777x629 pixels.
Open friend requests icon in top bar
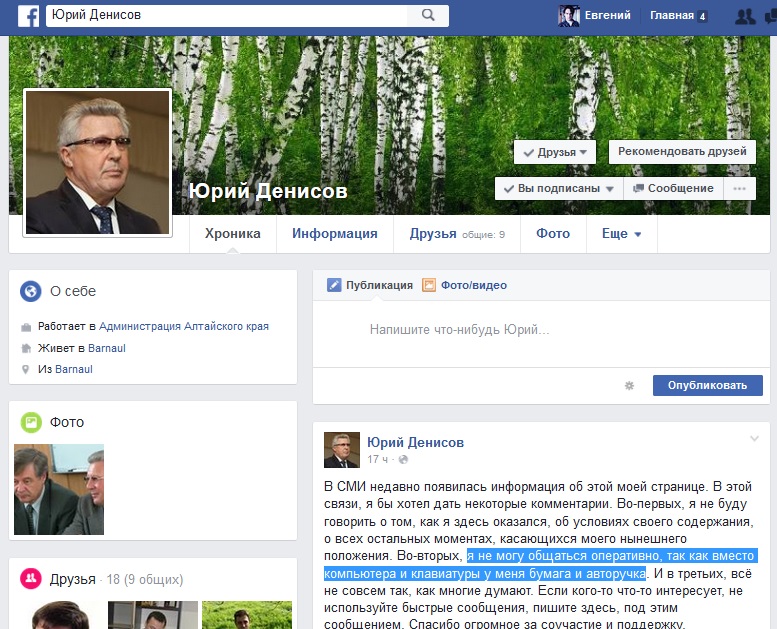745,16
